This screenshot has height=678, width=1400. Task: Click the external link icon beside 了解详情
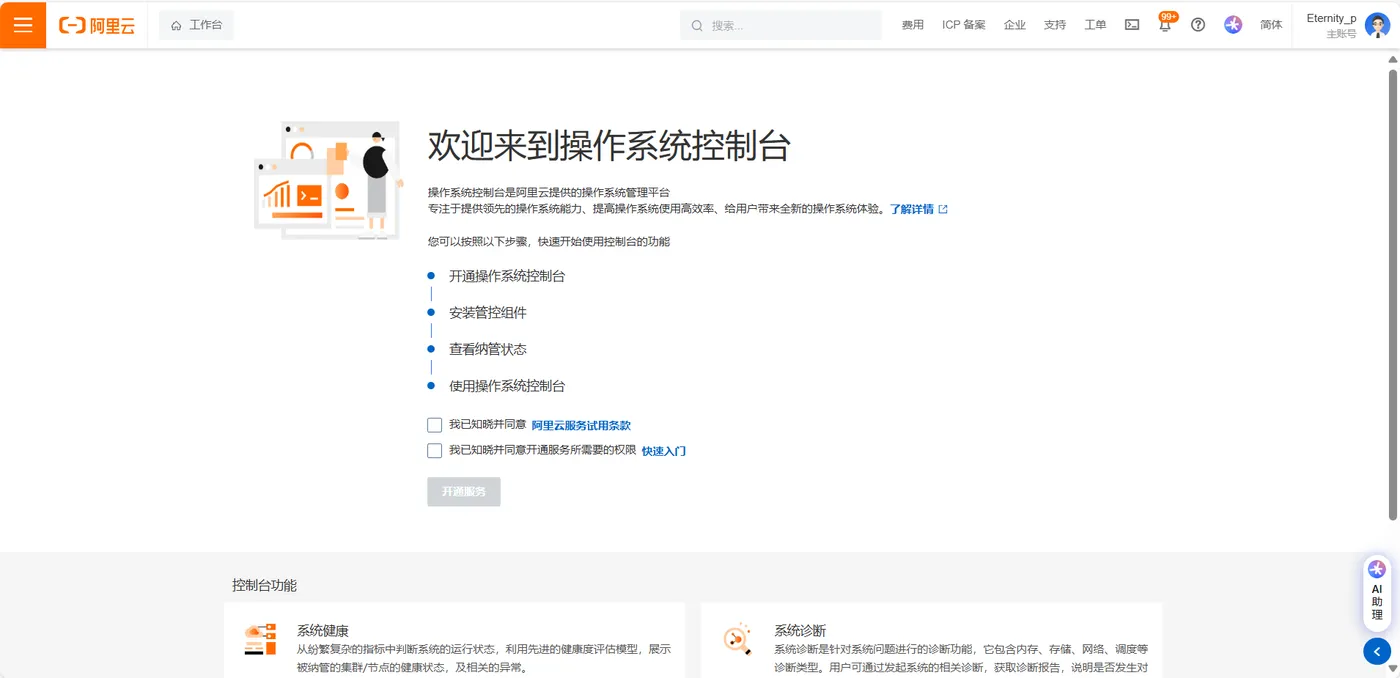pos(943,209)
